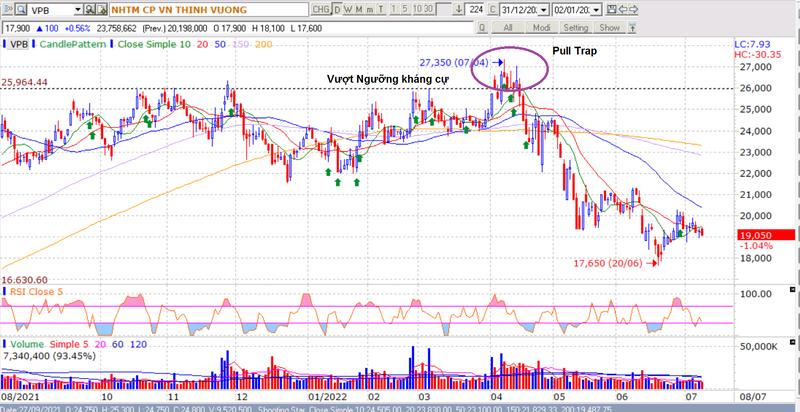
Task: Click the Show button
Action: point(609,28)
